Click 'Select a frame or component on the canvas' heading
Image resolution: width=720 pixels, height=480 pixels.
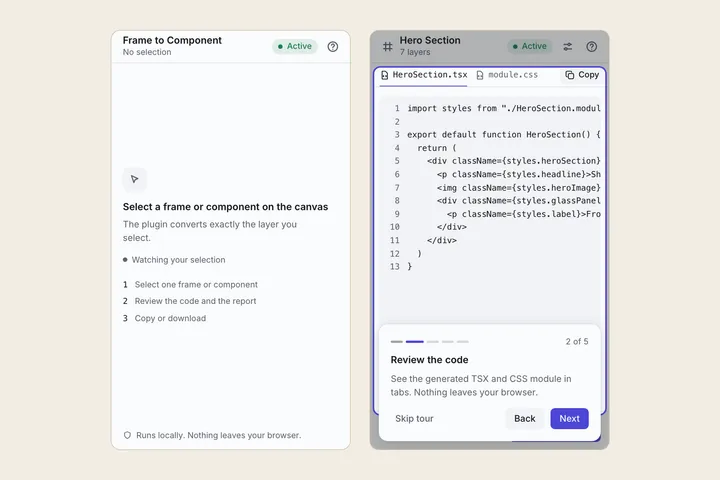(x=225, y=207)
